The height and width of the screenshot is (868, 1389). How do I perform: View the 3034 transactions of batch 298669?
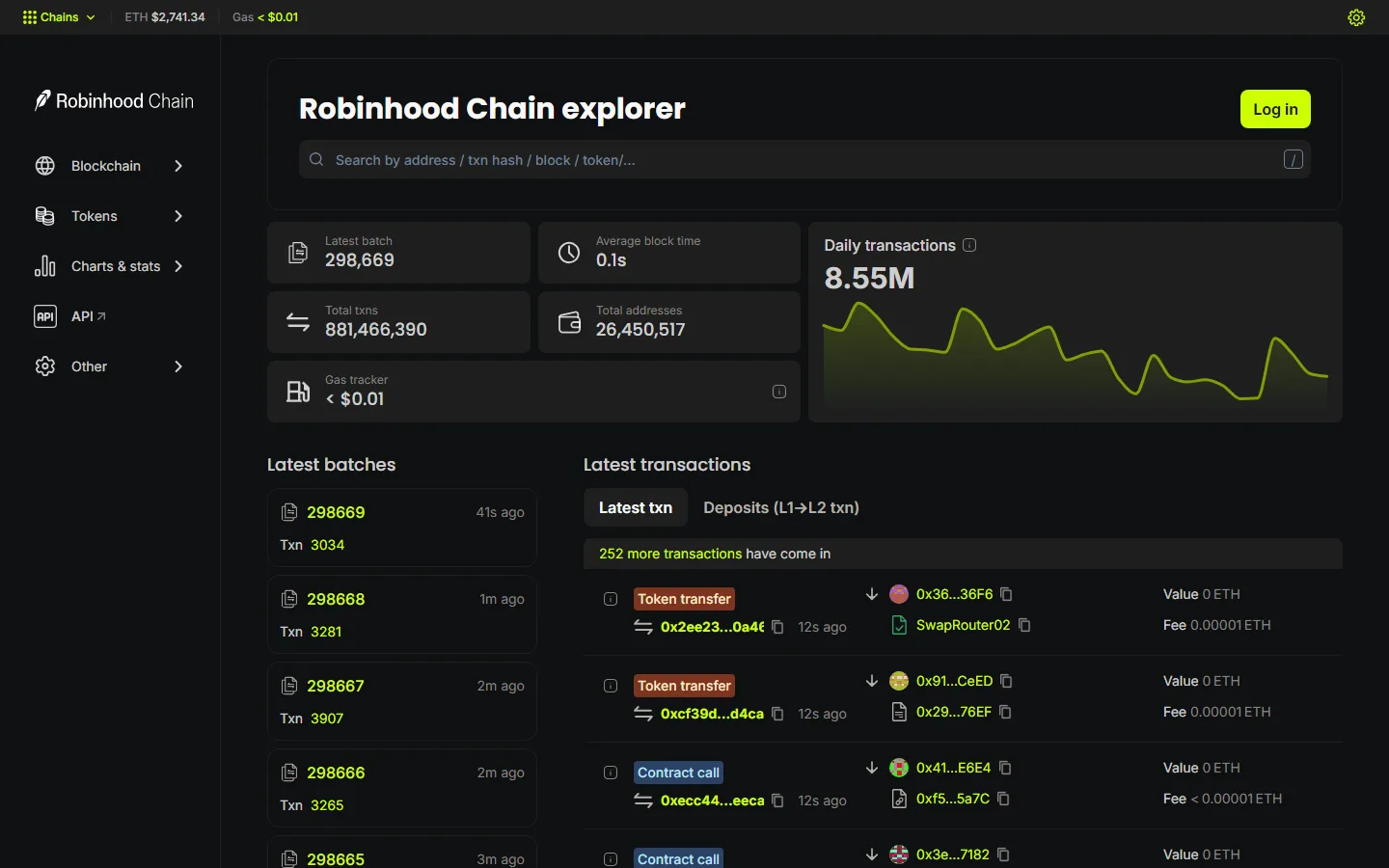tap(327, 545)
